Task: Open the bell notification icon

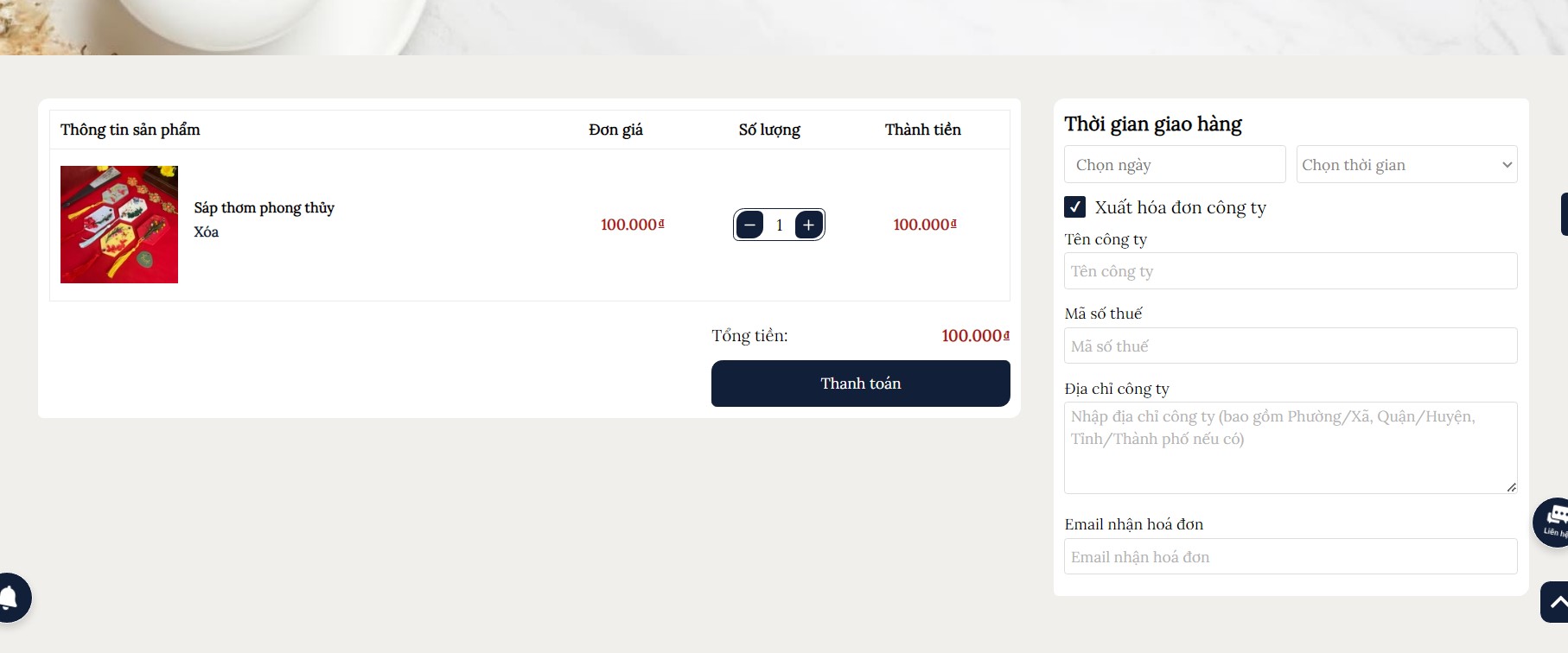Action: 12,597
